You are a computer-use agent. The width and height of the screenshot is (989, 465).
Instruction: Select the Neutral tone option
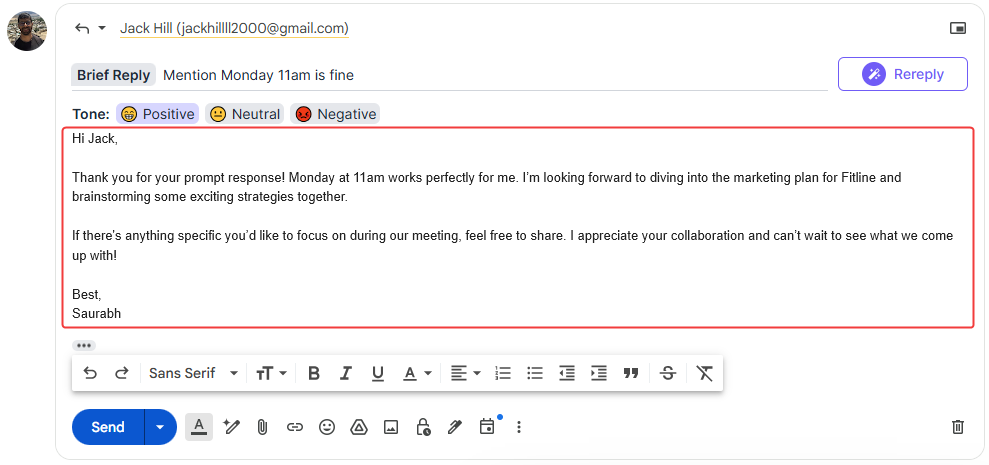tap(245, 114)
